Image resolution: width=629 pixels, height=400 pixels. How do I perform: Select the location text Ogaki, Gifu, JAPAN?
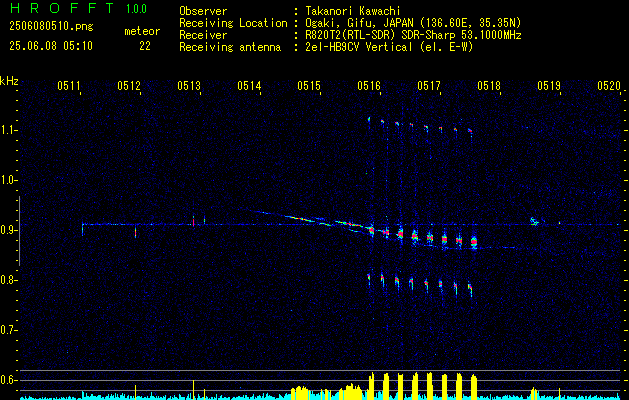(360, 23)
